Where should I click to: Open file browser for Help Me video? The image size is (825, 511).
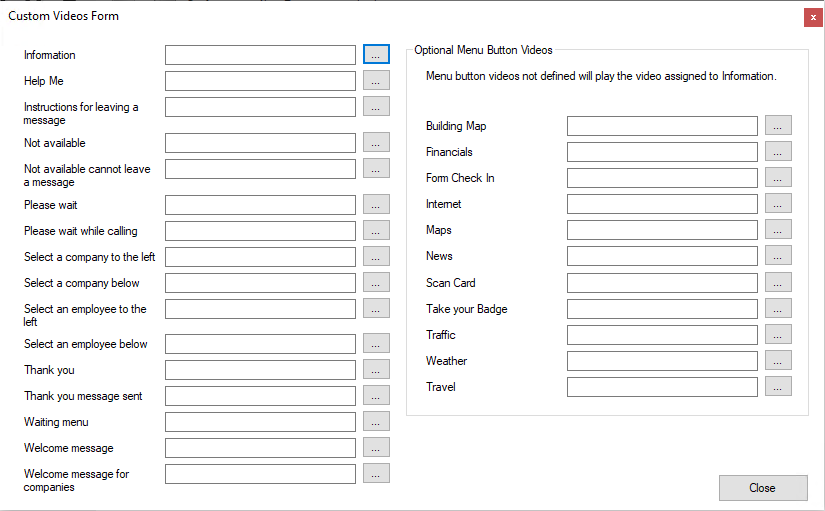tap(376, 81)
